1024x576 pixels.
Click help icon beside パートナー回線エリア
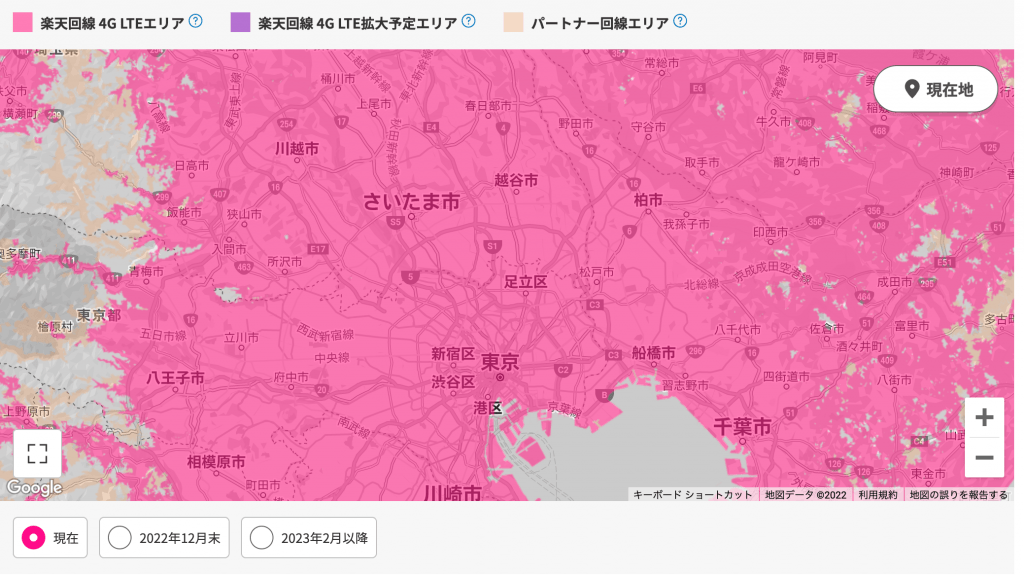pos(680,21)
